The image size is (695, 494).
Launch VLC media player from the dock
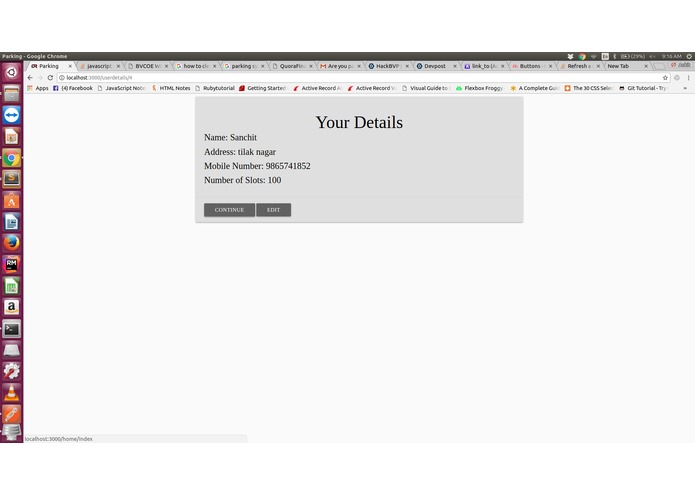point(12,393)
